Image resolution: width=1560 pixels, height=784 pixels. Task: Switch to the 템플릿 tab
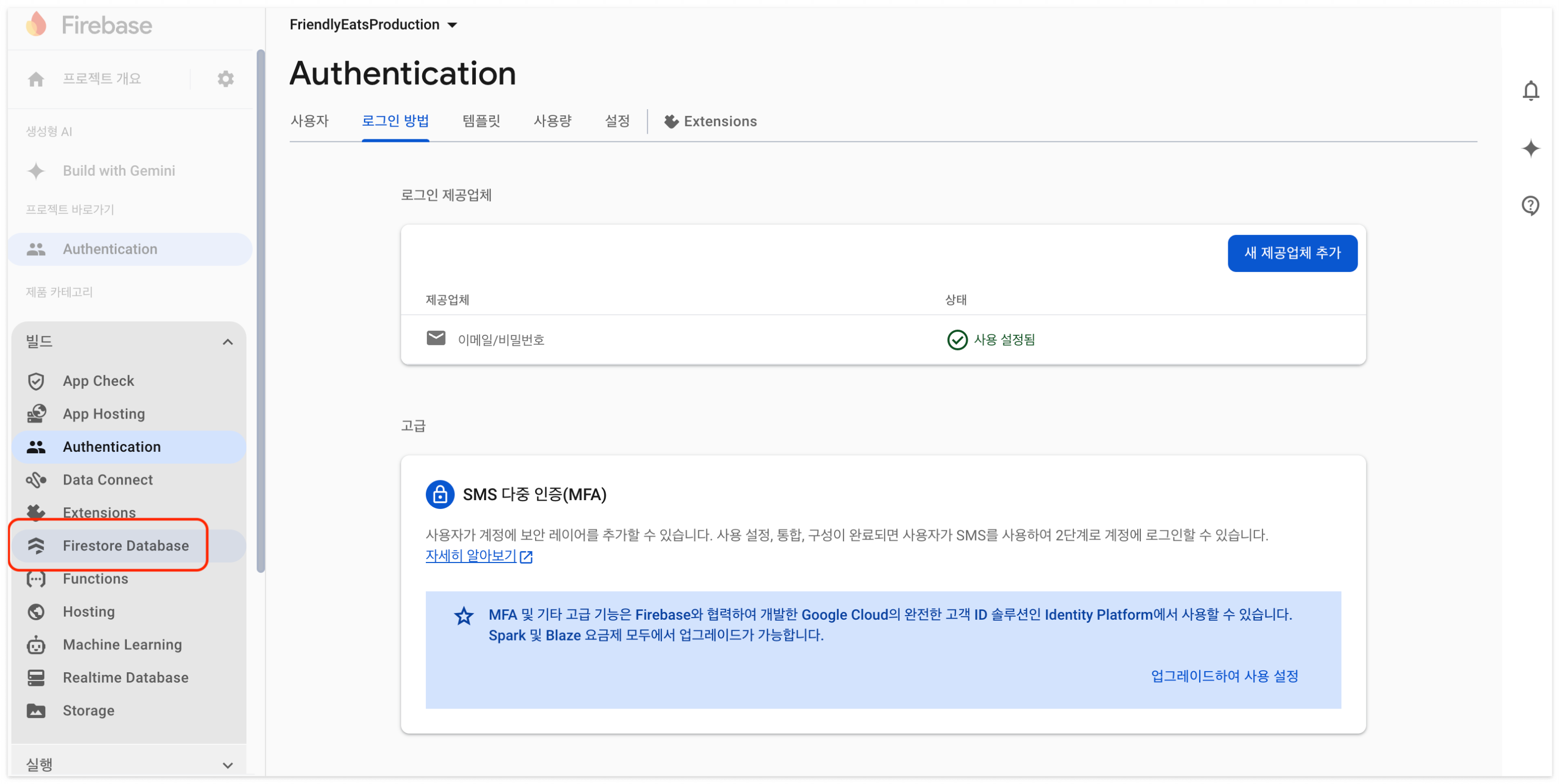(481, 121)
